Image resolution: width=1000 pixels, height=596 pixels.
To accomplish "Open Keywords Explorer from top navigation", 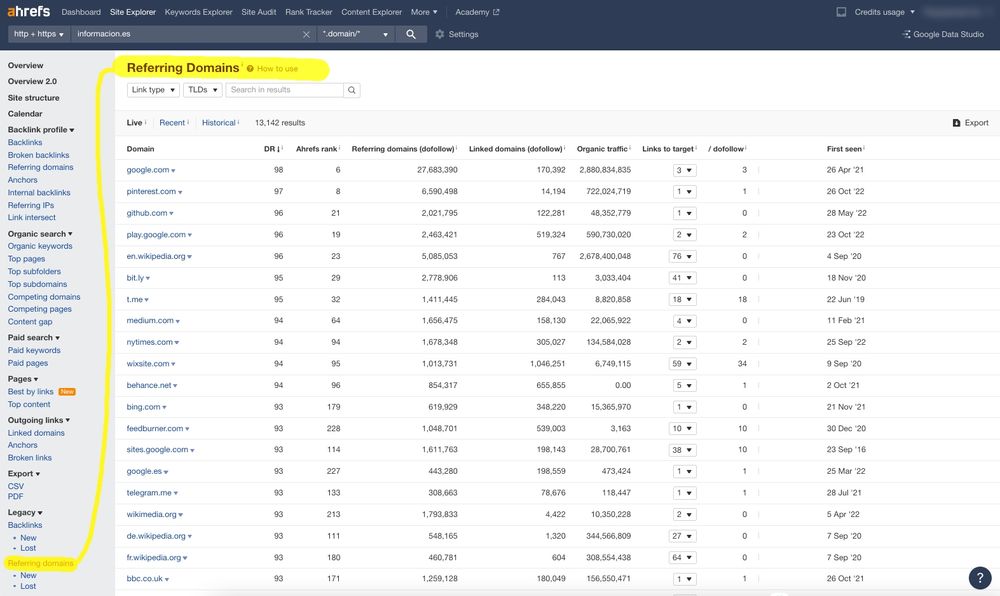I will pyautogui.click(x=198, y=12).
